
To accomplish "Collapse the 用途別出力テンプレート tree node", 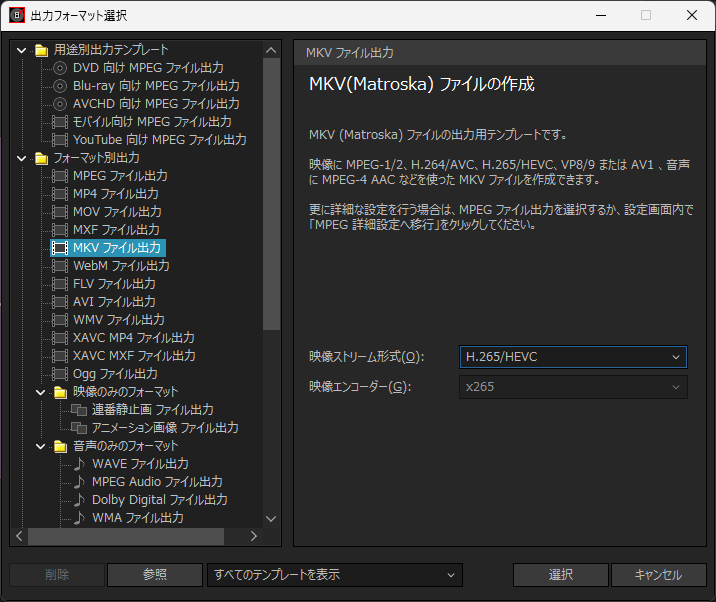I will (x=21, y=50).
